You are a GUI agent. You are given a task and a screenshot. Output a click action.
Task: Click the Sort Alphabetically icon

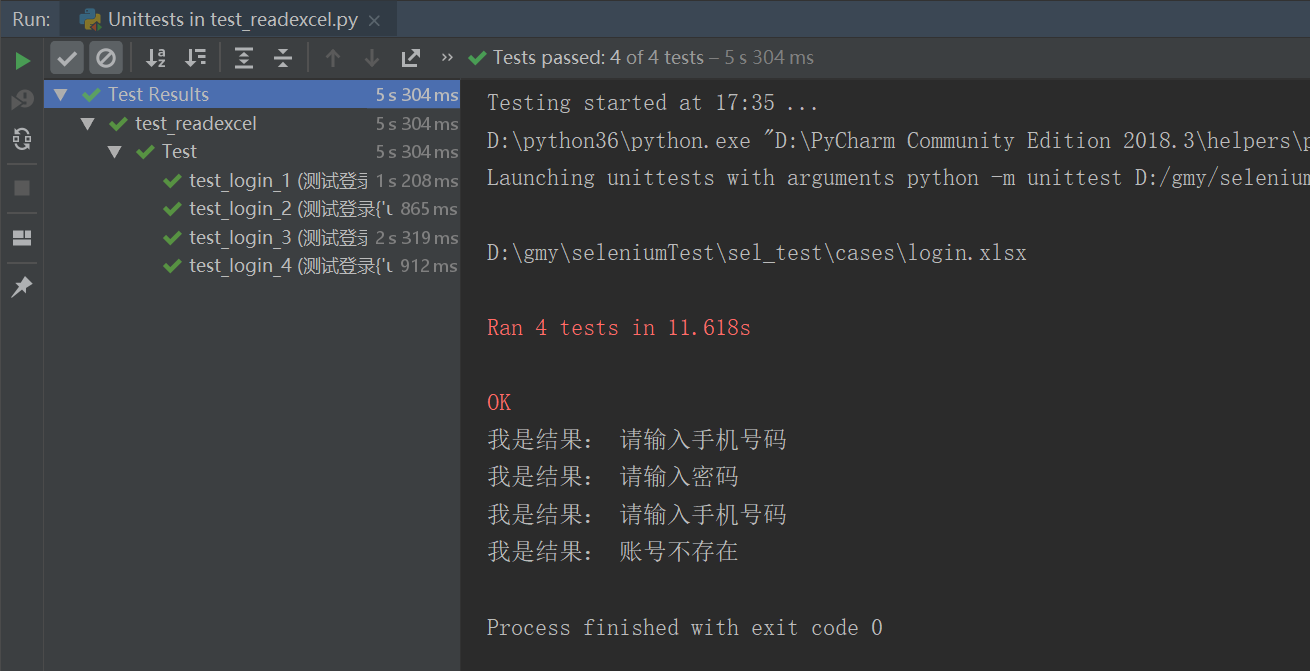coord(156,58)
